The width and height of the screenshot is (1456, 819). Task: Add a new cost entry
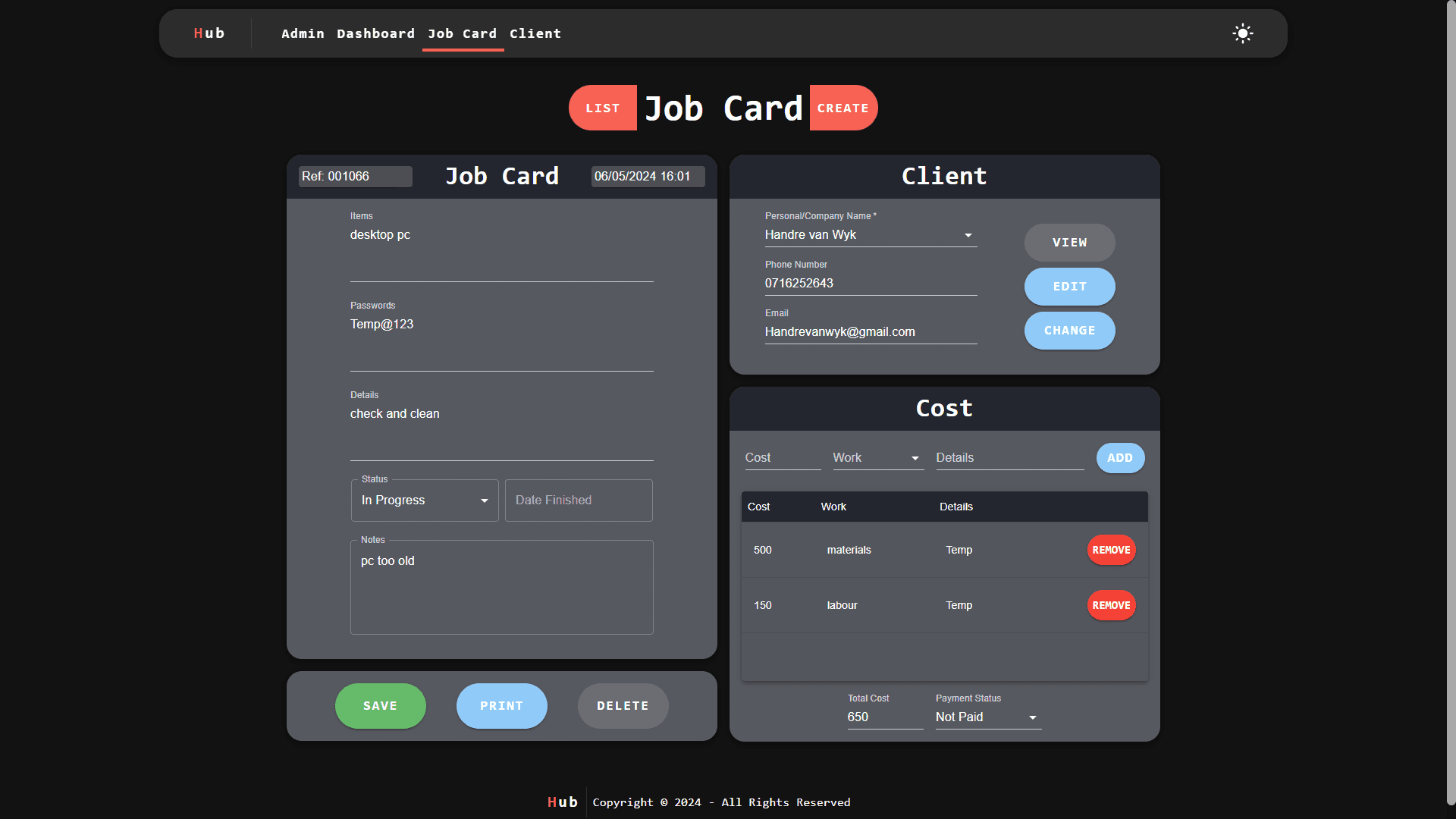pos(1120,458)
